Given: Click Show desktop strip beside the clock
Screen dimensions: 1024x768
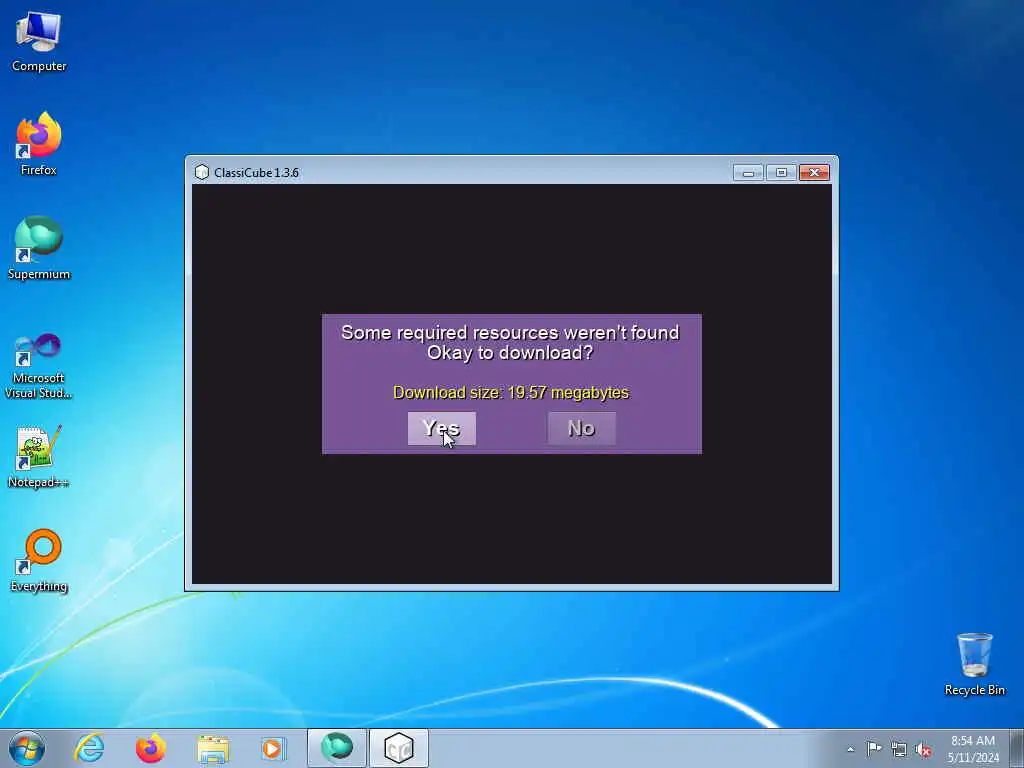Looking at the screenshot, I should pyautogui.click(x=1017, y=748).
